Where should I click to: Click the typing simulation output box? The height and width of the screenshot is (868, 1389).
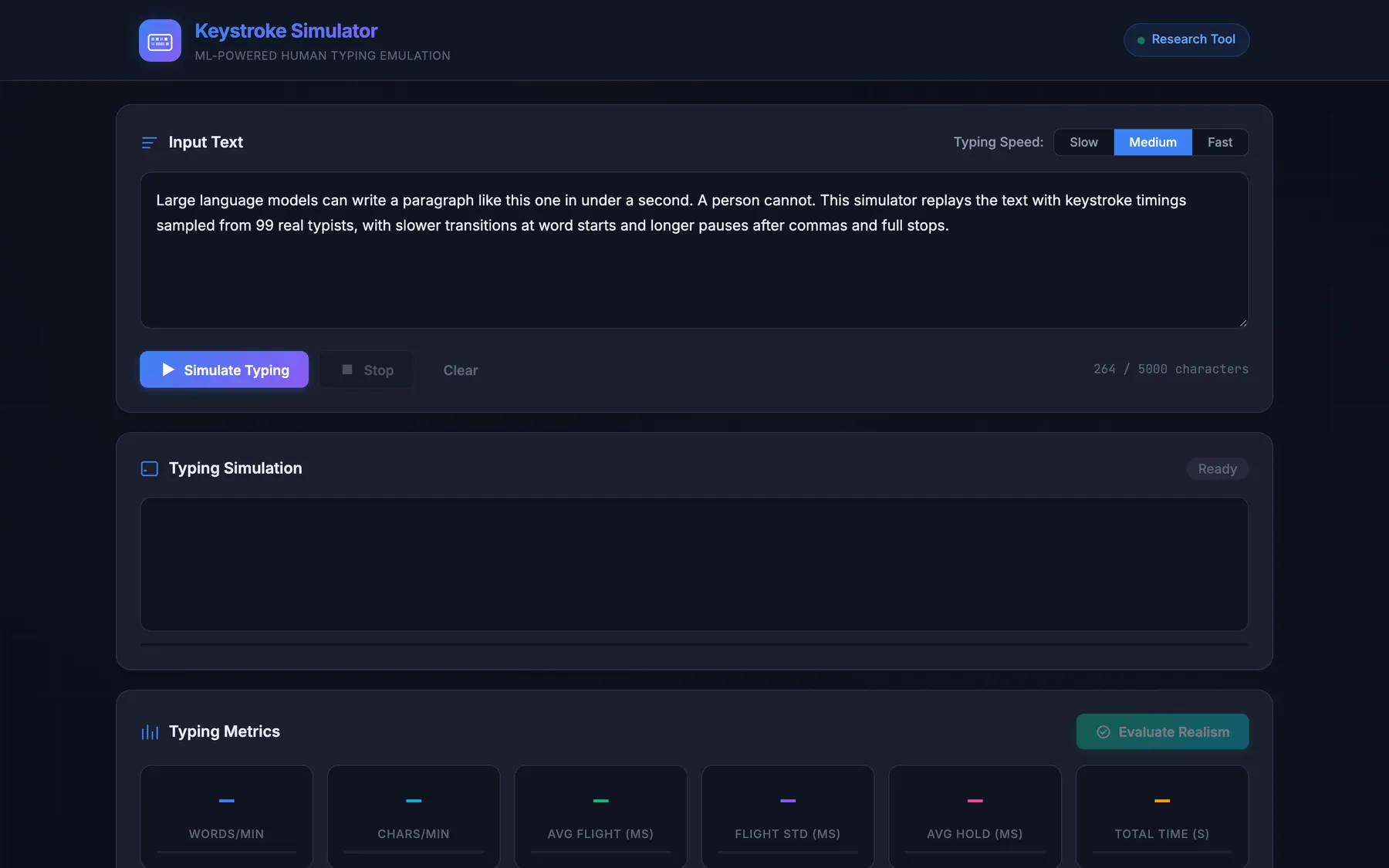pos(694,564)
